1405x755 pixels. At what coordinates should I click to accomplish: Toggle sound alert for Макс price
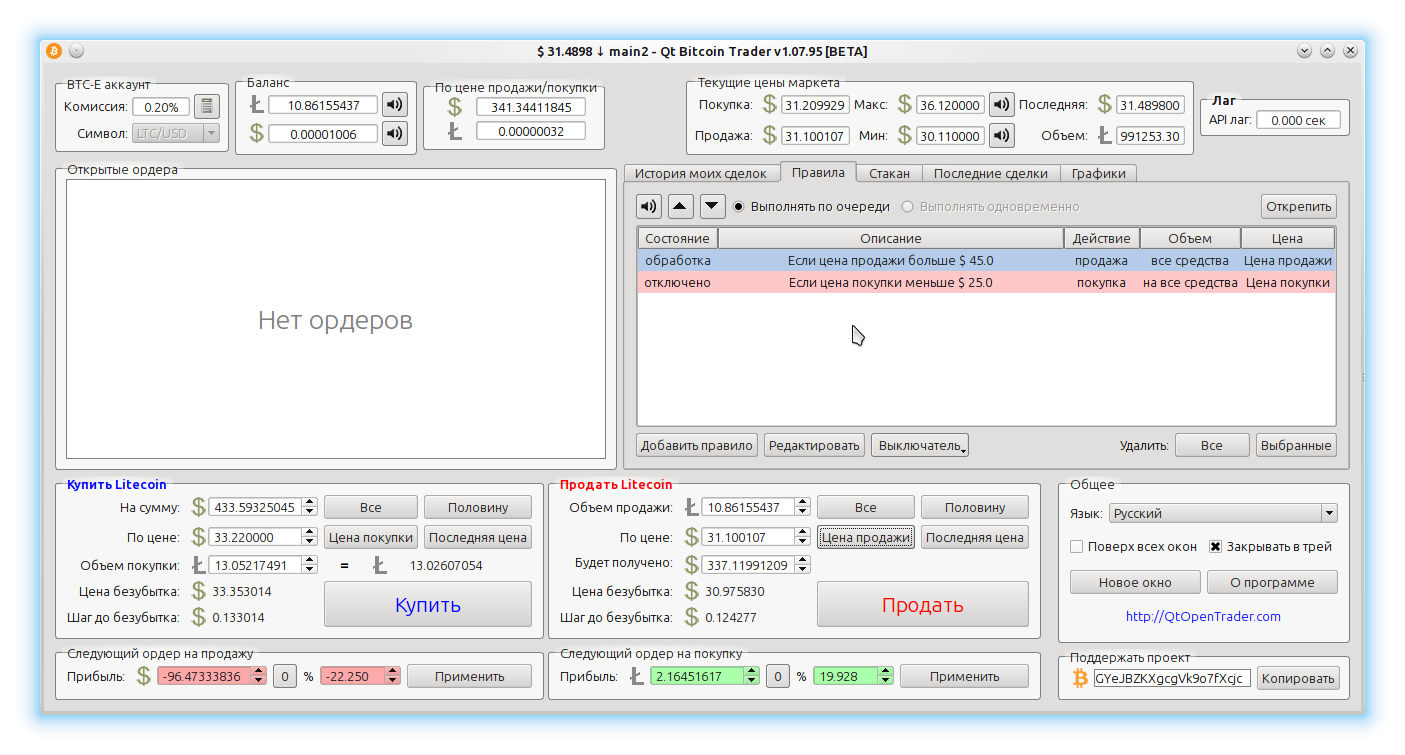pyautogui.click(x=1002, y=105)
